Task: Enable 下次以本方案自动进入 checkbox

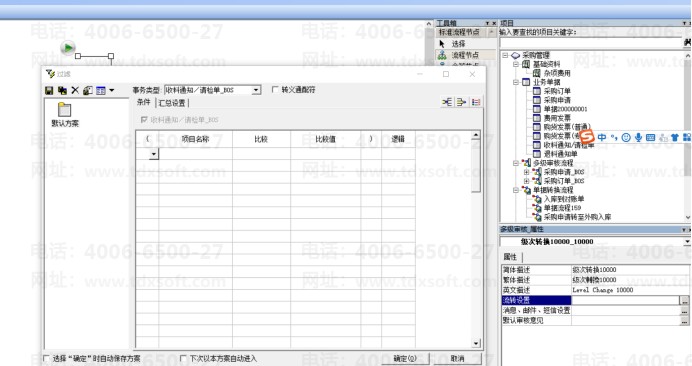Action: click(x=183, y=358)
